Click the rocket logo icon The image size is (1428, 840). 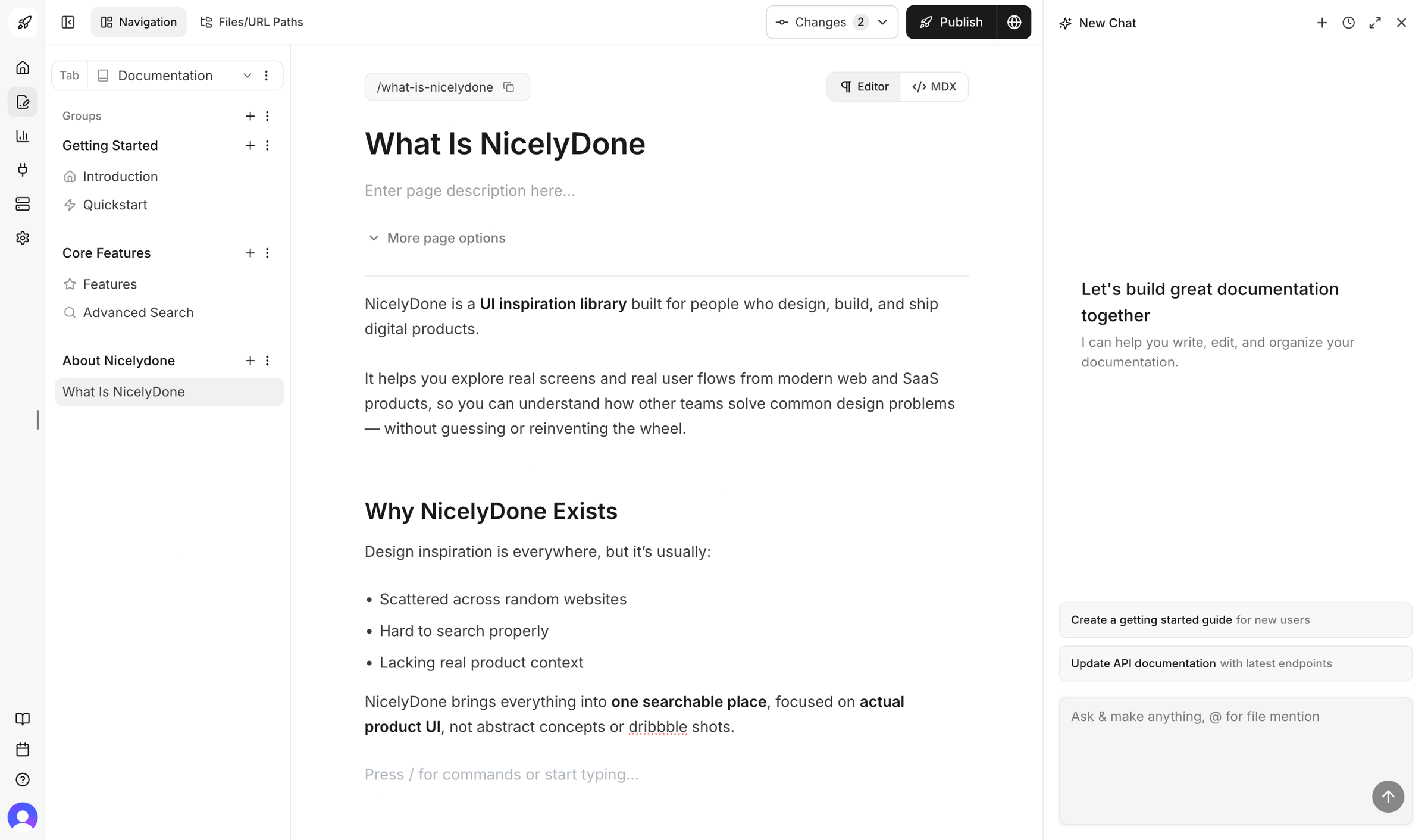tap(23, 23)
